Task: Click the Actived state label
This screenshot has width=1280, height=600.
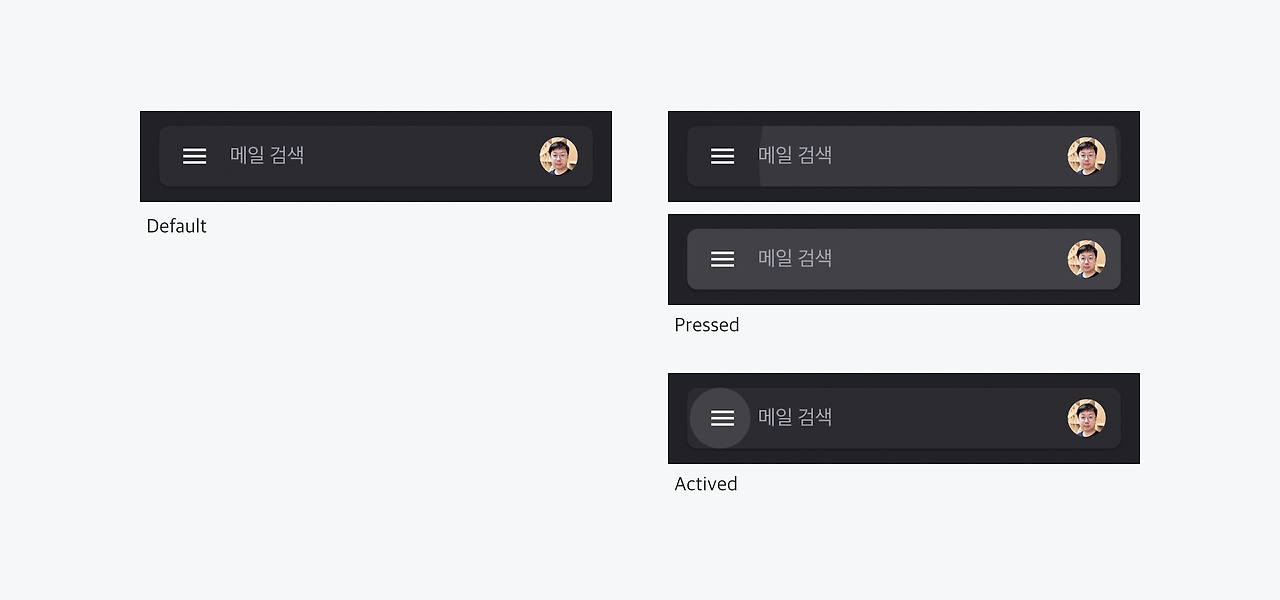Action: pos(705,483)
